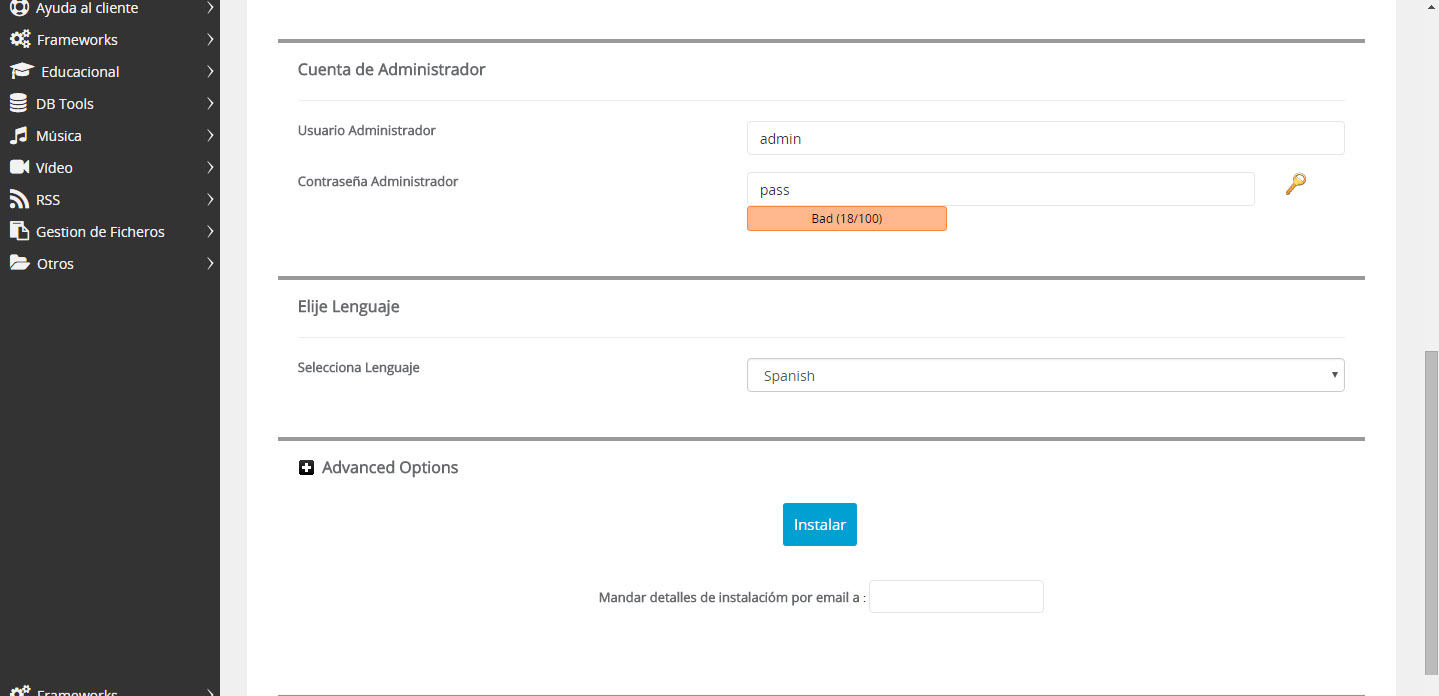1439x696 pixels.
Task: Click the Gestion de Ficheros file icon
Action: (x=18, y=232)
